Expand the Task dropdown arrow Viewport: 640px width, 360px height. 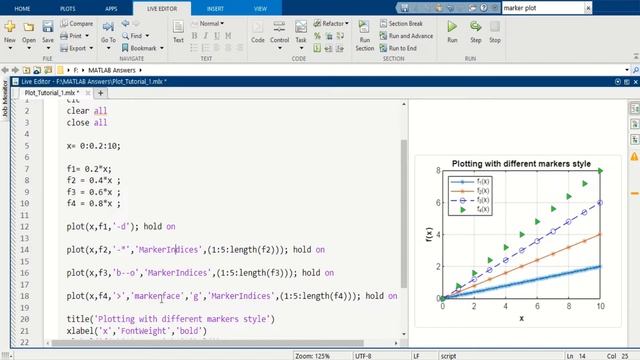[x=301, y=49]
